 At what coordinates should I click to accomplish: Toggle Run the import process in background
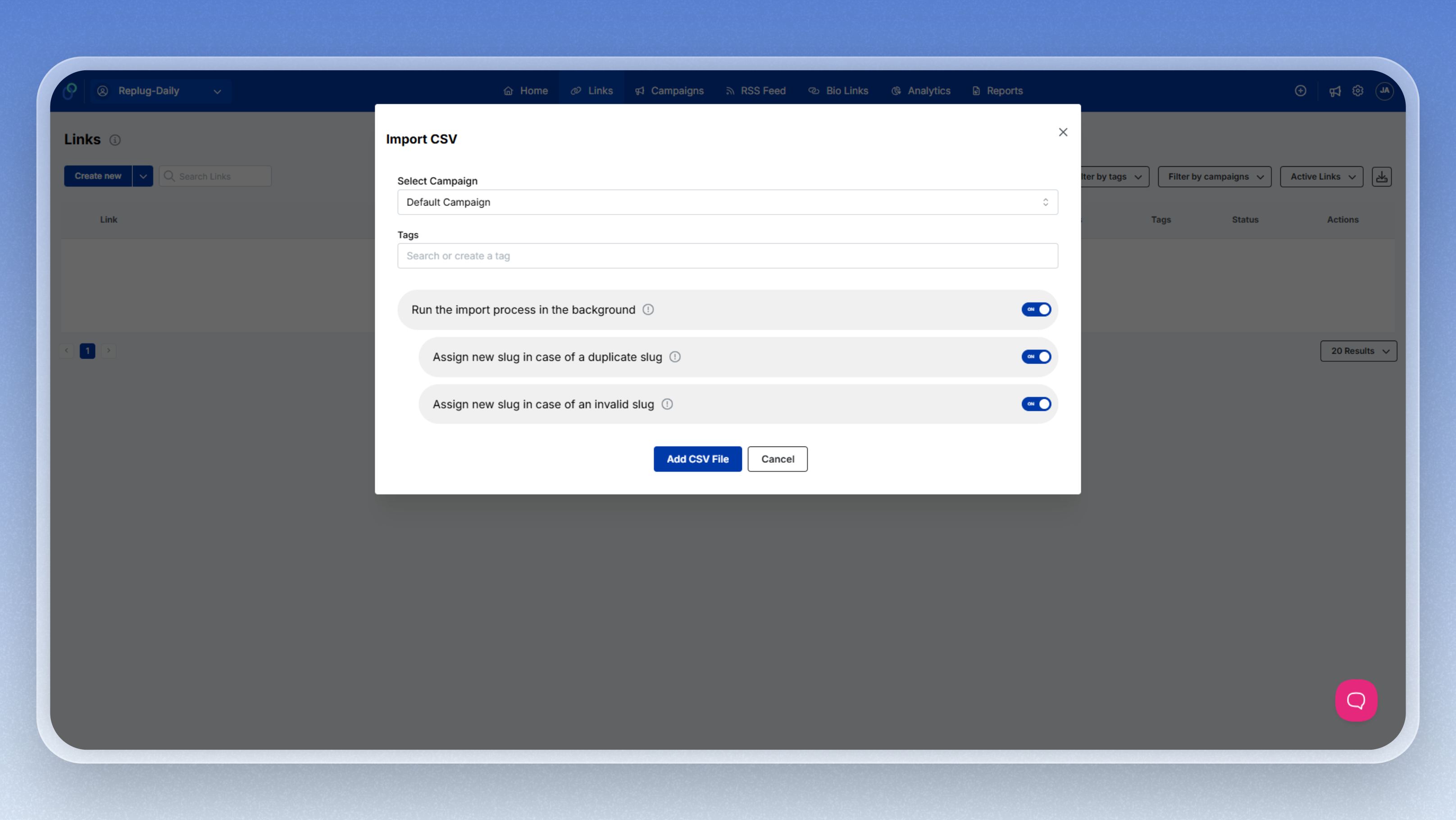[1036, 310]
